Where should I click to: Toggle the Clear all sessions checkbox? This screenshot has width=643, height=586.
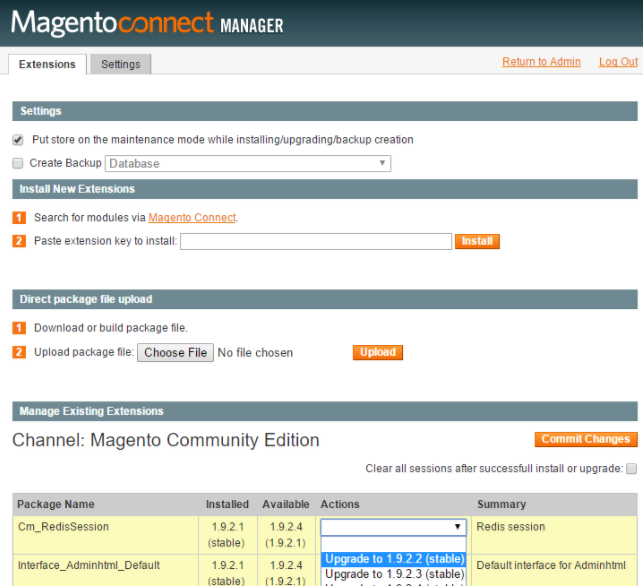coord(631,469)
